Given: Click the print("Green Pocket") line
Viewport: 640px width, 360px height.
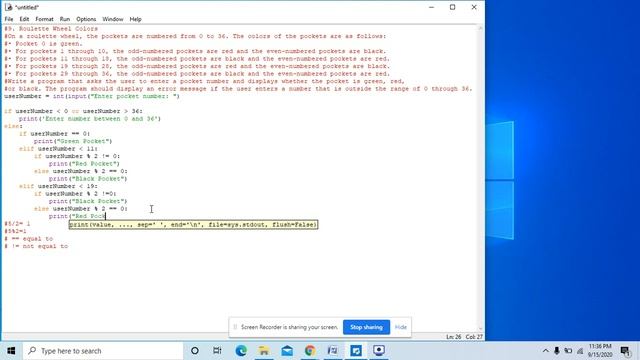Looking at the screenshot, I should 73,141.
